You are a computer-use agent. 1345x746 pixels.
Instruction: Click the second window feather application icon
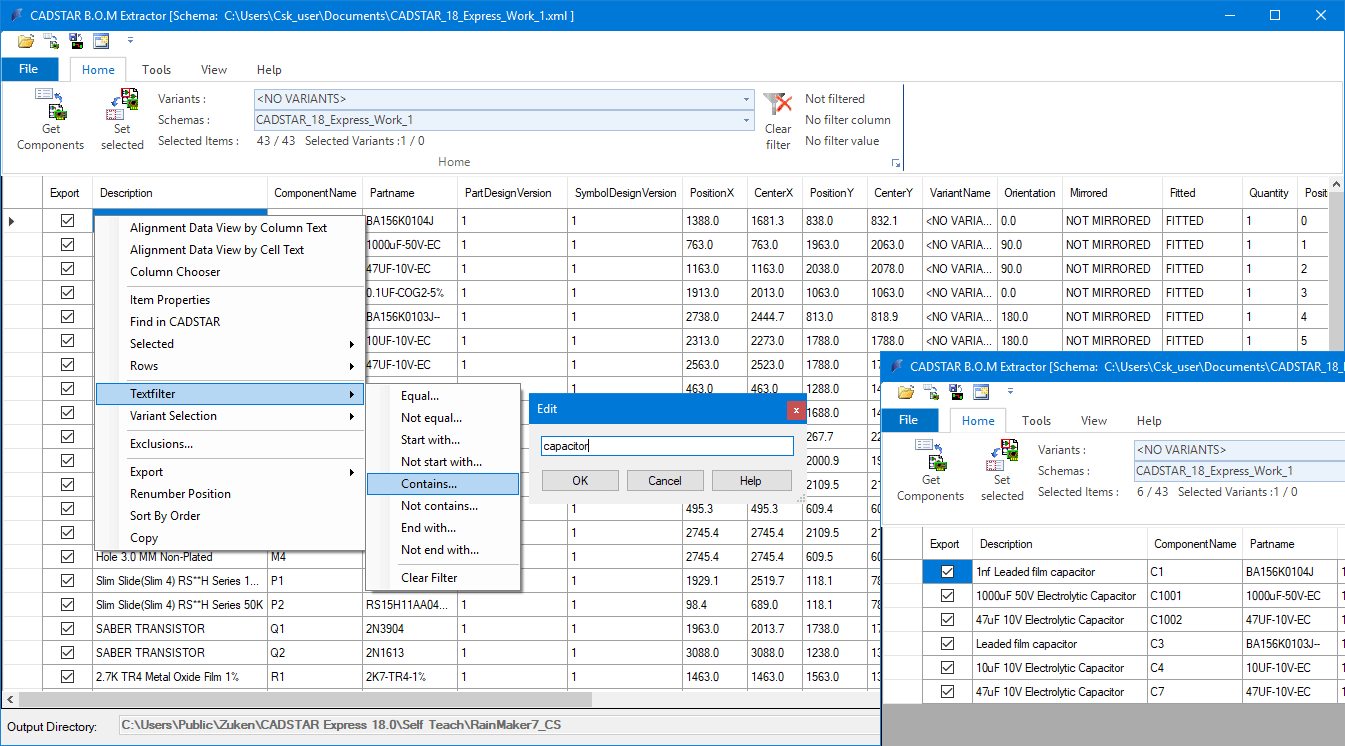[896, 366]
